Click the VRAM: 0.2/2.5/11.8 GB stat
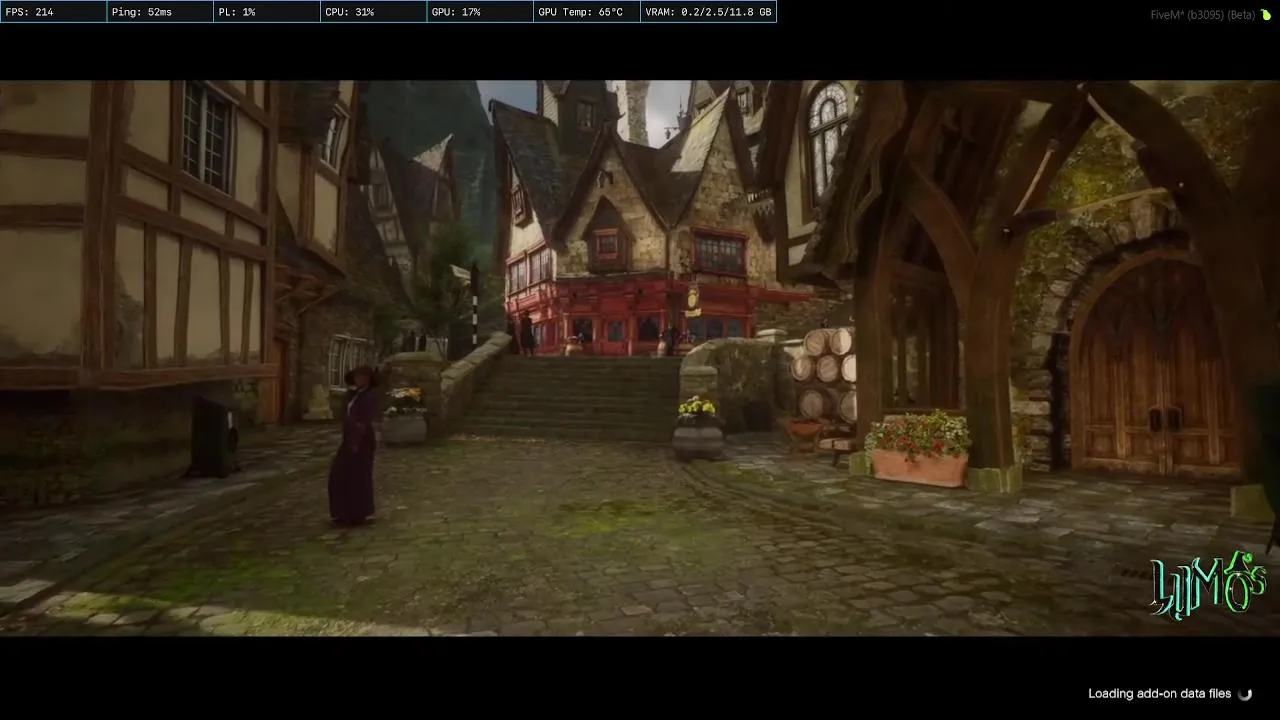 coord(708,12)
